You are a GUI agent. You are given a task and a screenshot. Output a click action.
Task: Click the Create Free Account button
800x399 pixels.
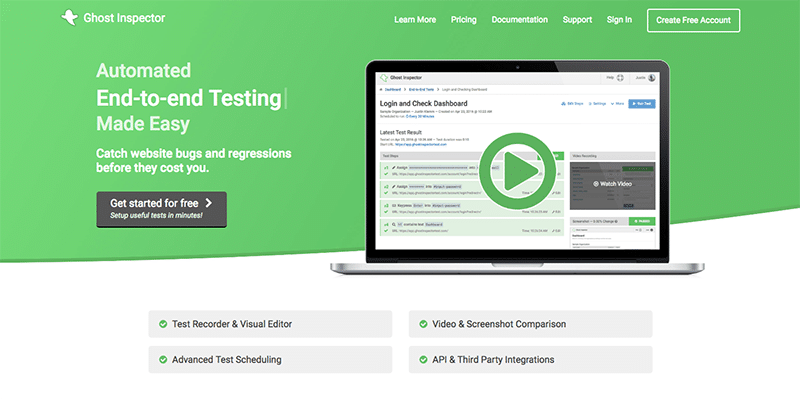(693, 20)
